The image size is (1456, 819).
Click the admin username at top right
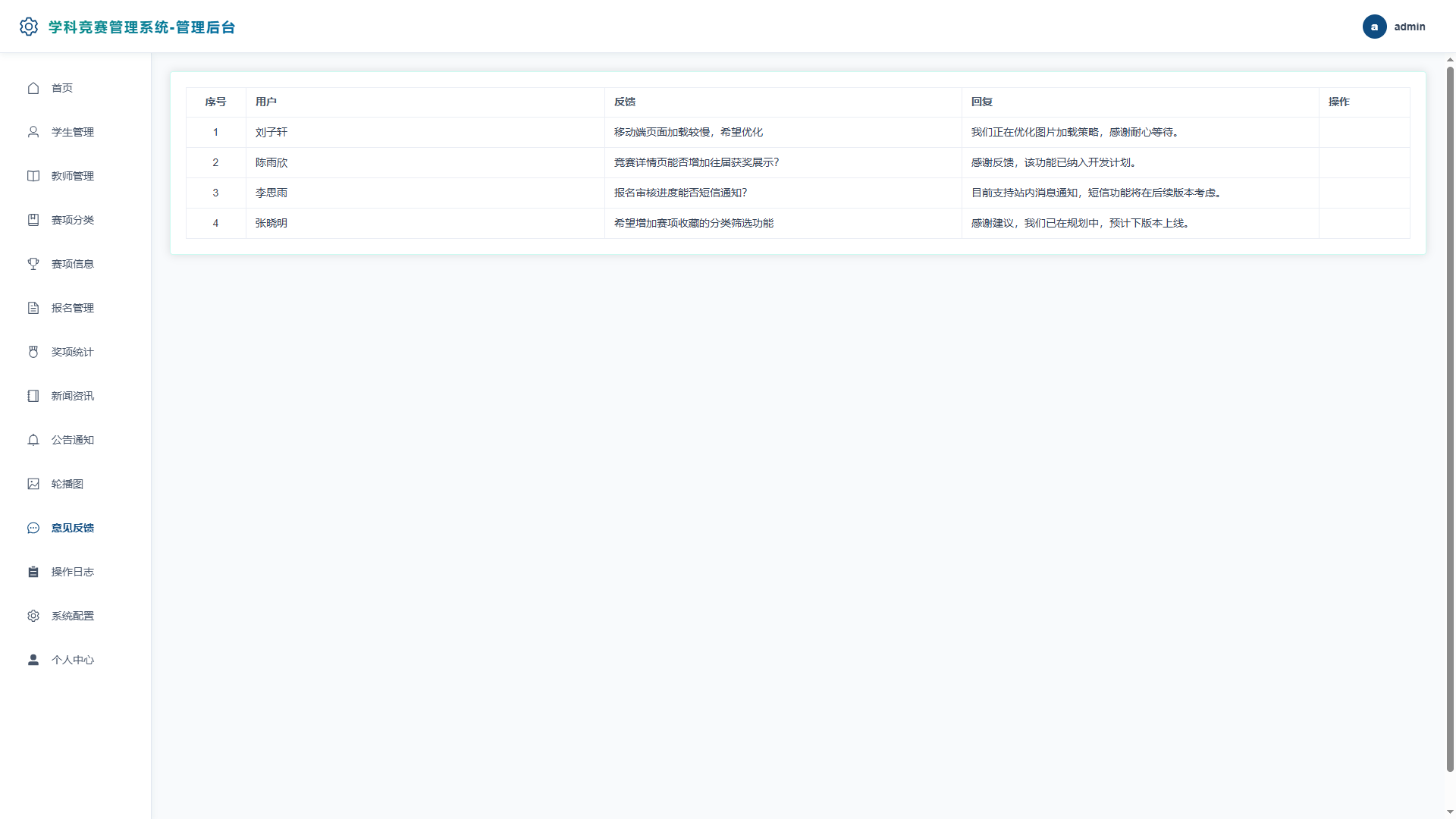point(1410,27)
